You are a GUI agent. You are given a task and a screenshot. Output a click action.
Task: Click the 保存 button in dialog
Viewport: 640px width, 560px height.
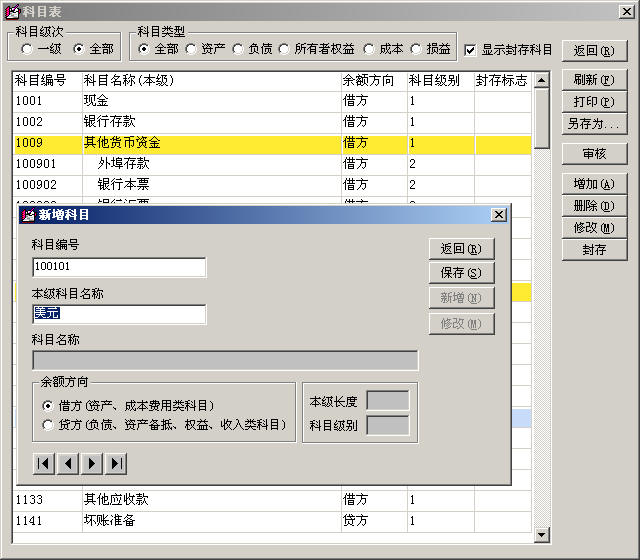pos(460,273)
